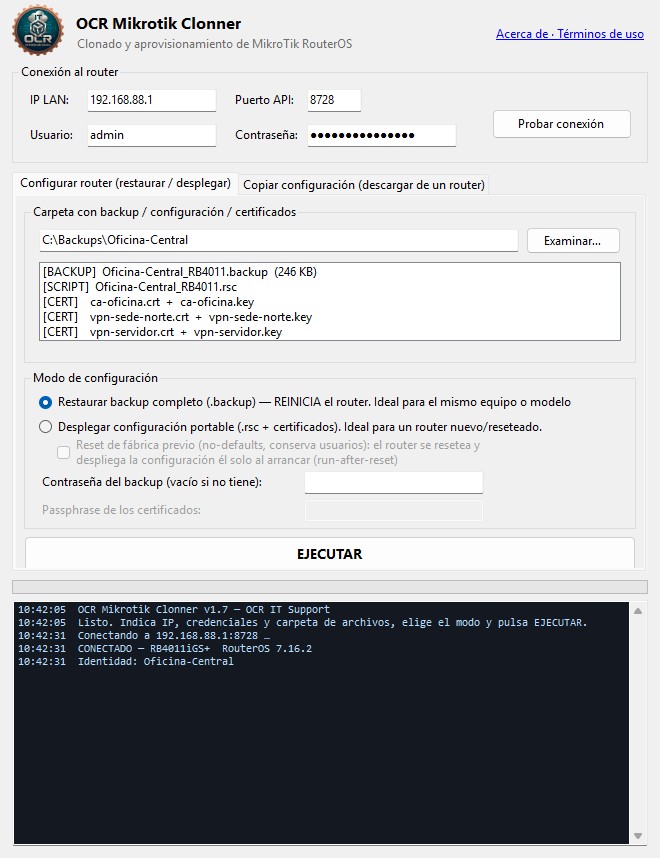The image size is (660, 858).
Task: Select the vpn-sede-norte.crt certificate row
Action: pyautogui.click(x=329, y=317)
